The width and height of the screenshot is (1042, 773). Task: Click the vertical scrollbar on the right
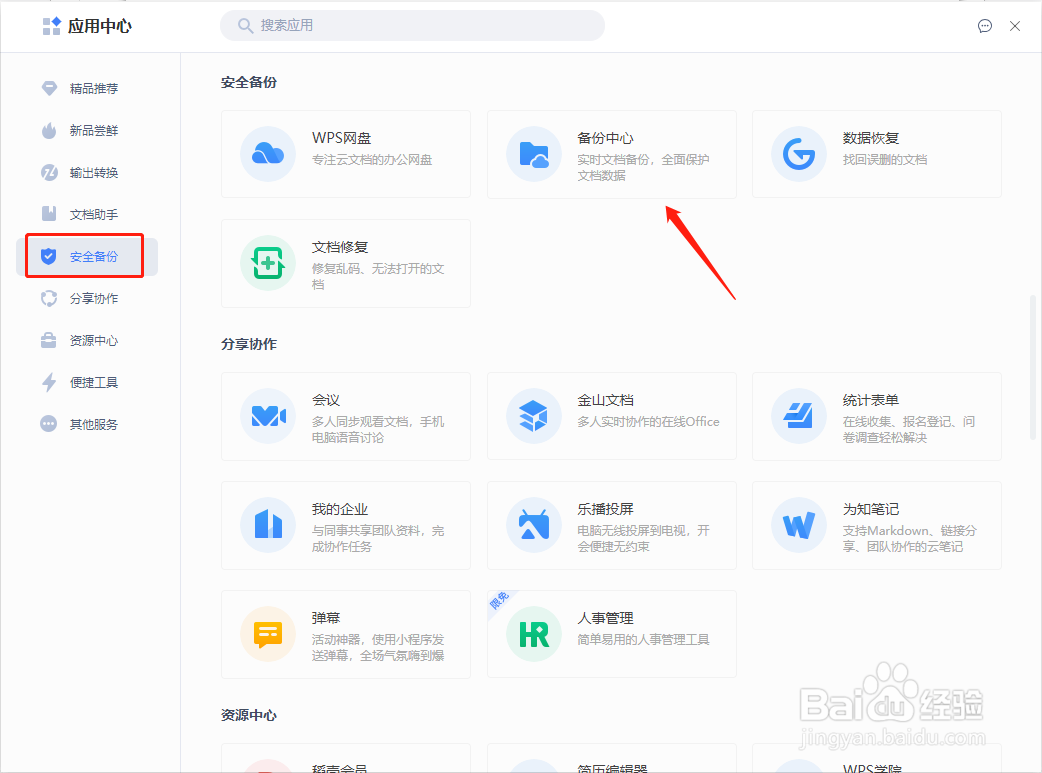pyautogui.click(x=1033, y=367)
